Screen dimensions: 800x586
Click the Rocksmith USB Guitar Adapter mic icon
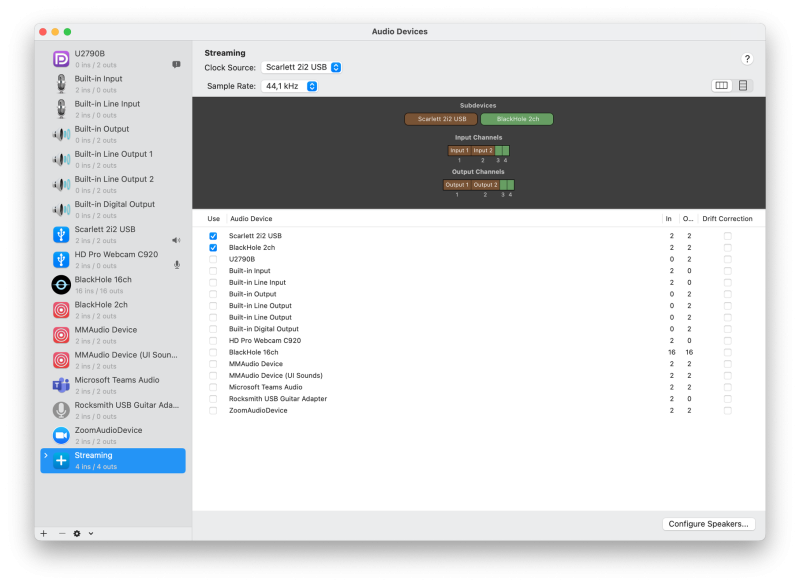61,410
